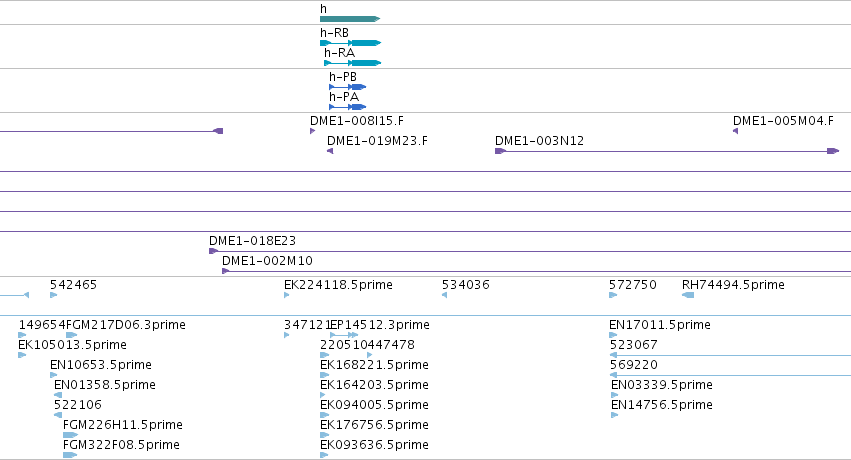The width and height of the screenshot is (851, 460).
Task: Select the RH74494.5prime feature glyph
Action: [x=688, y=295]
